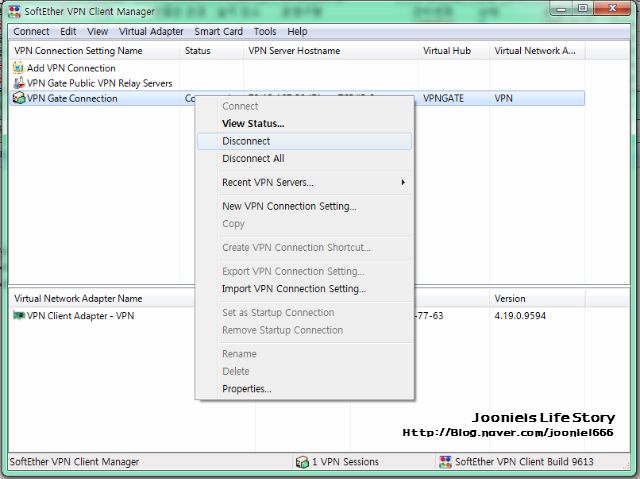Open the Help menu
This screenshot has width=640, height=479.
click(297, 31)
